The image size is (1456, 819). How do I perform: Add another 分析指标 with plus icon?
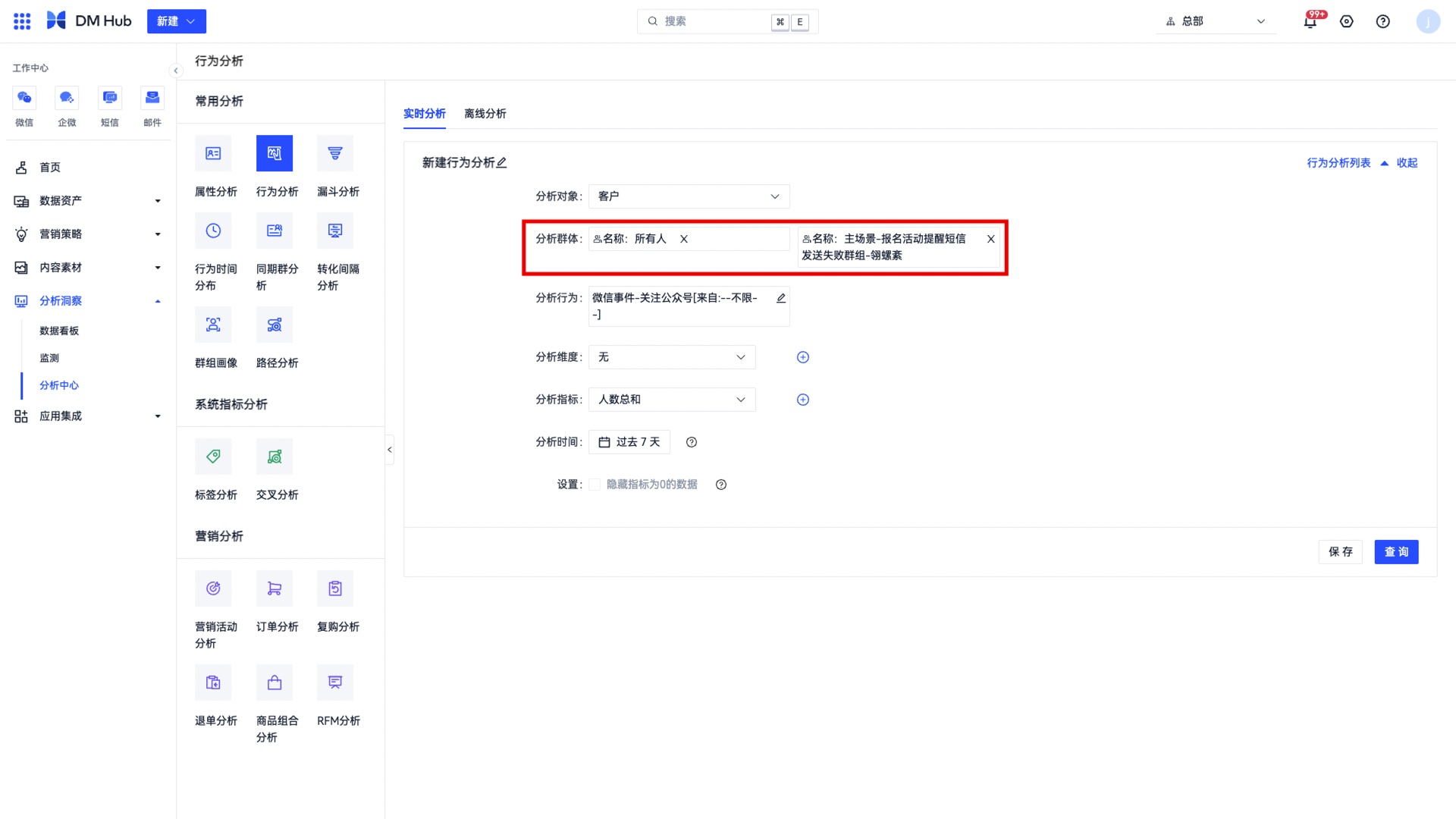click(803, 400)
